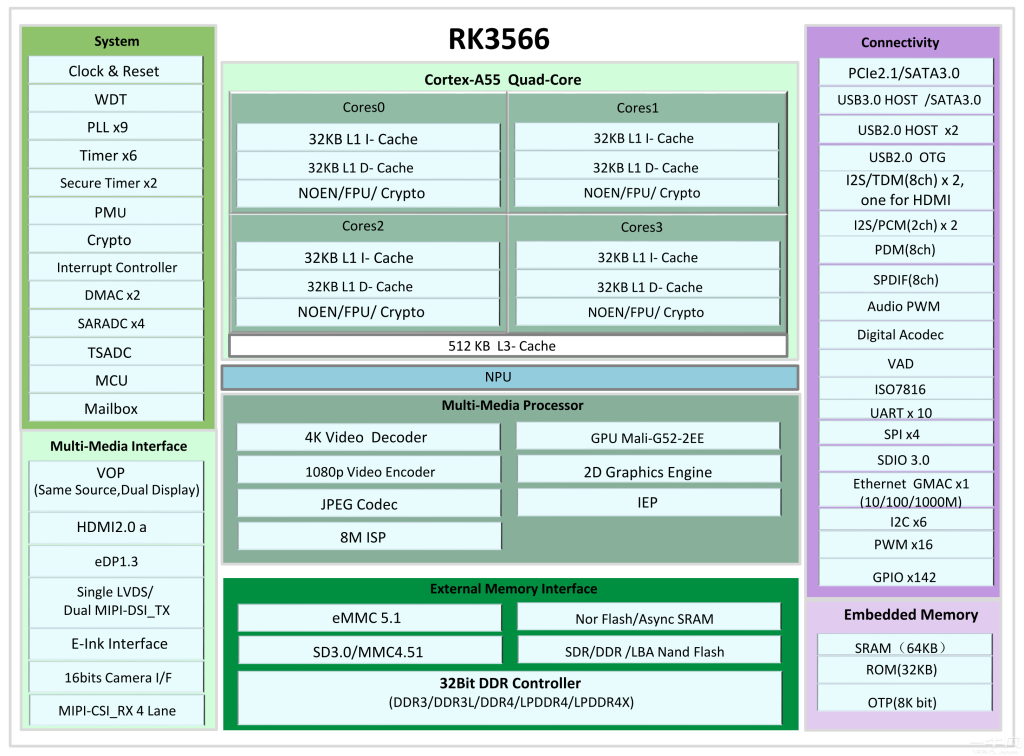Click the Single LVDS/Dual MIPI-DSI_TX block

[x=116, y=602]
